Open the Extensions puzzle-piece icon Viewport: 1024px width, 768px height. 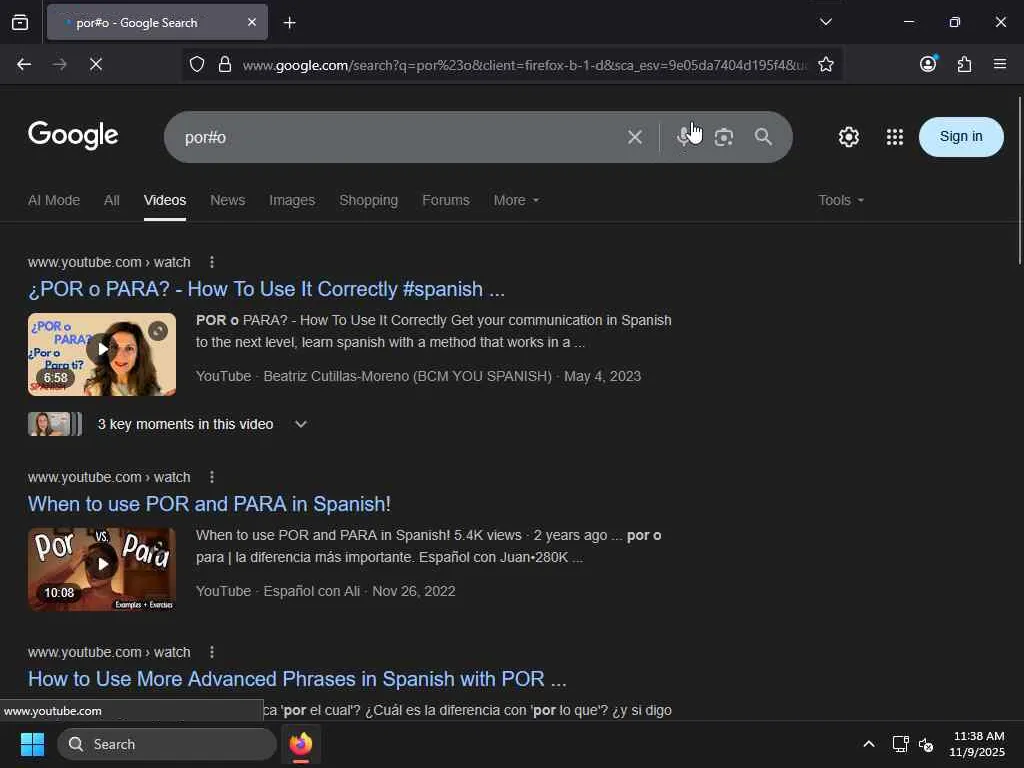point(964,64)
